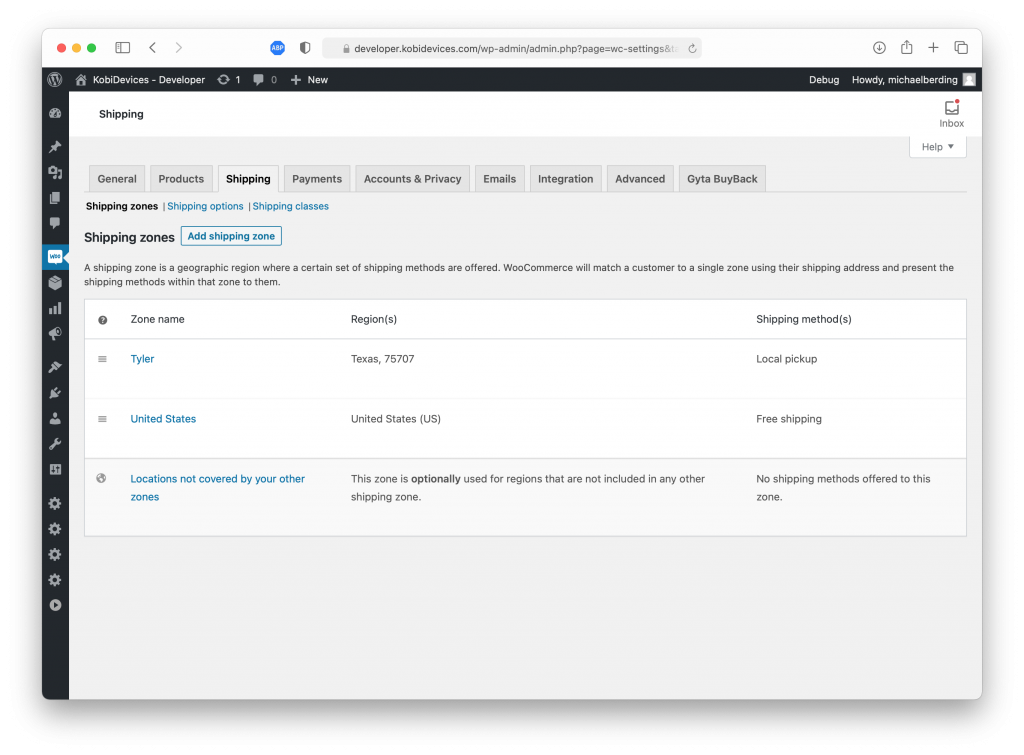Click the comments bubble in the admin bar
This screenshot has width=1024, height=755.
click(x=264, y=80)
